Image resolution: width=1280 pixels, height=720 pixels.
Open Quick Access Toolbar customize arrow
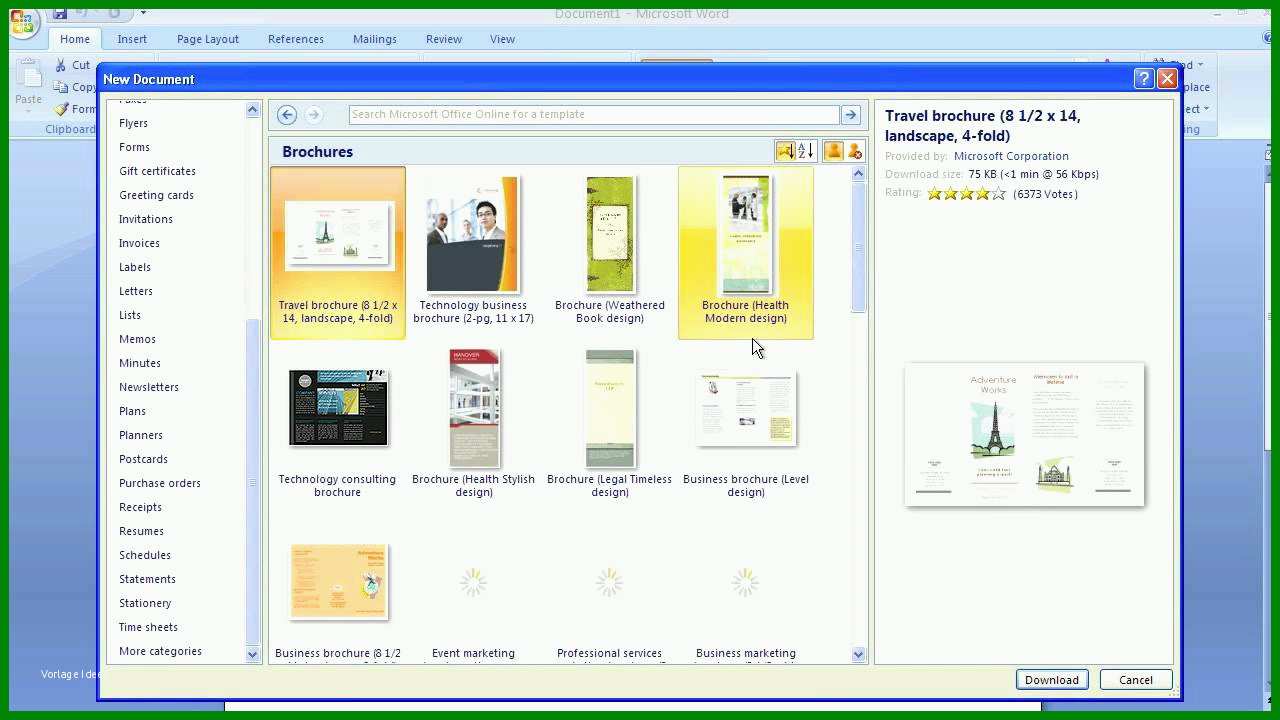click(143, 13)
